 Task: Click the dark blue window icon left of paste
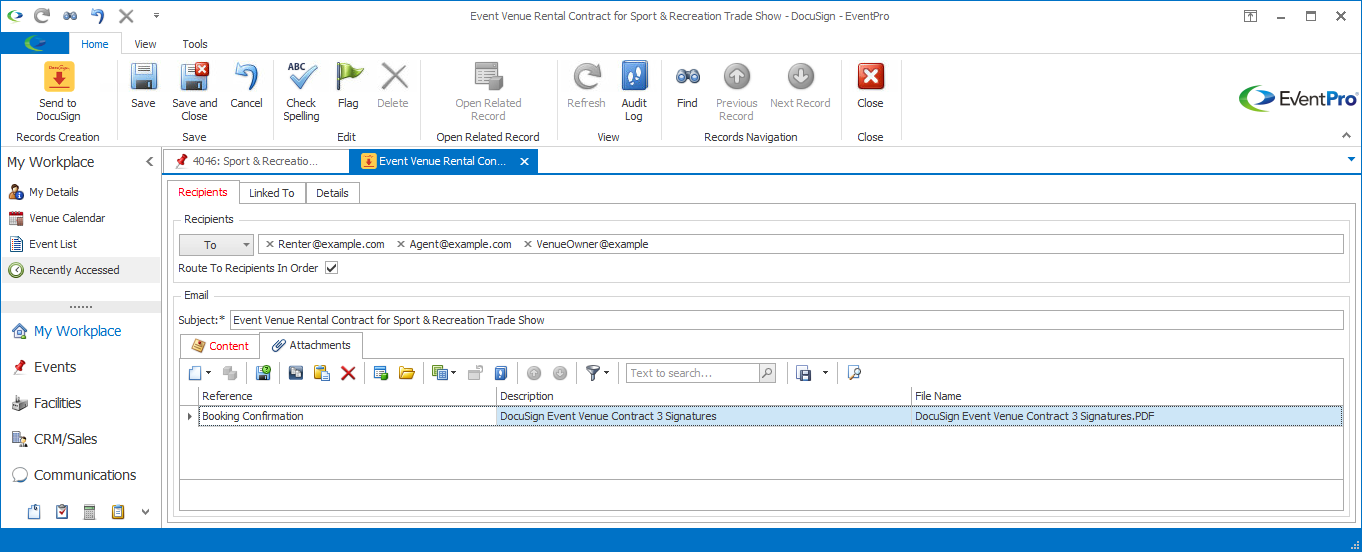pyautogui.click(x=295, y=373)
